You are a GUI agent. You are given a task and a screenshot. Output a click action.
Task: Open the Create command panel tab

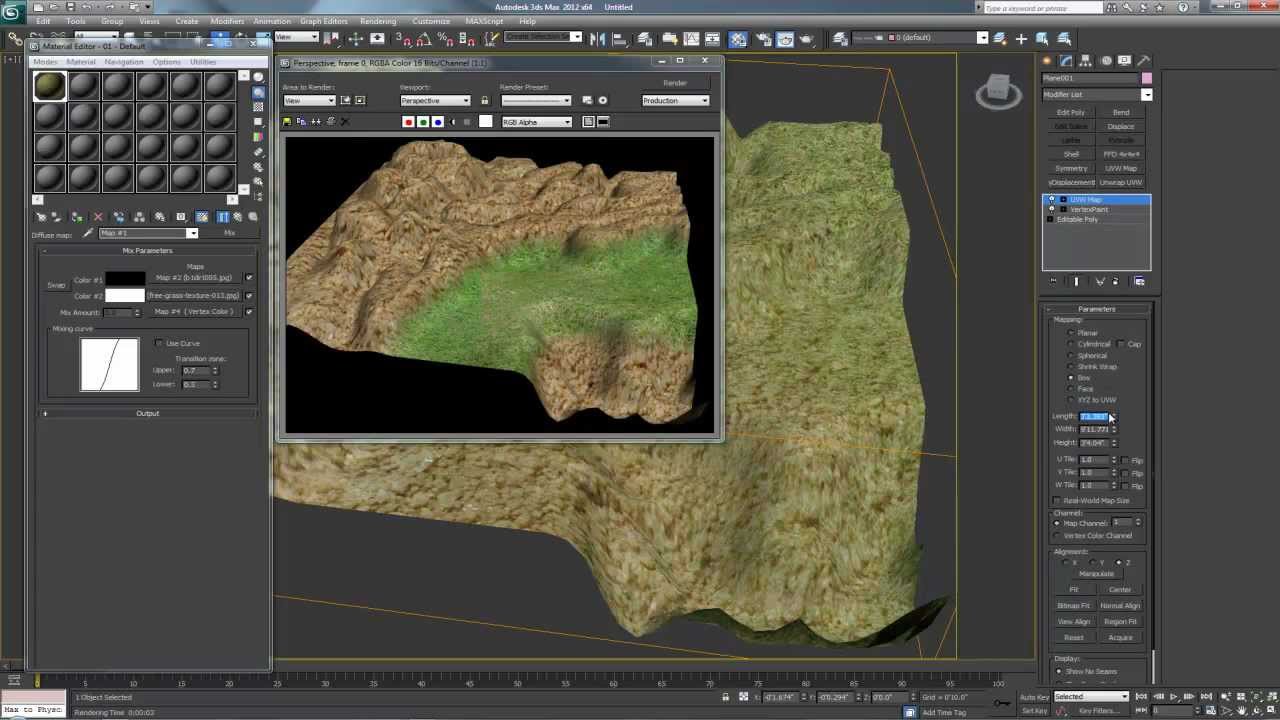(x=1049, y=61)
